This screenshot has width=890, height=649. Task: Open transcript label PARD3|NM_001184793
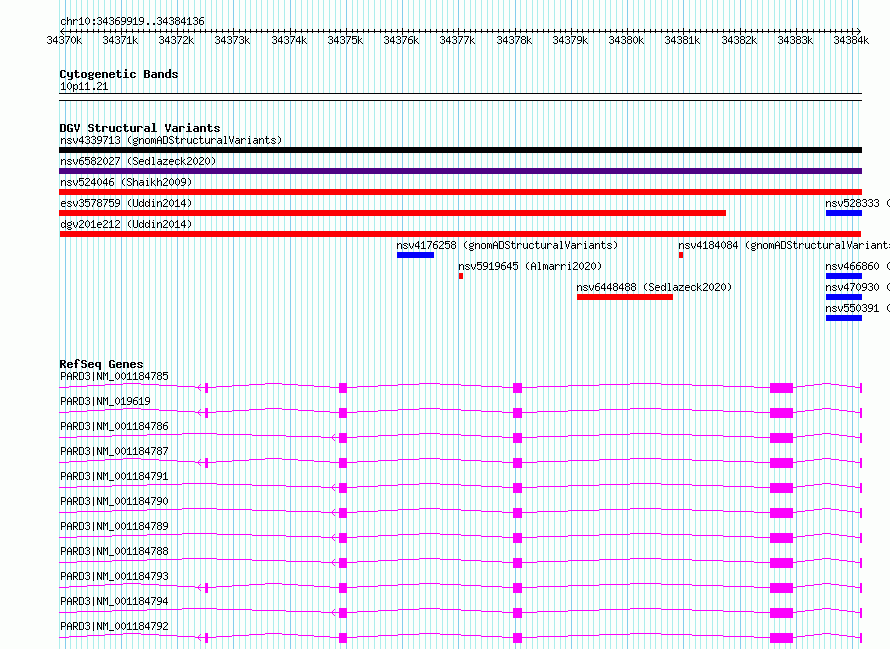tap(114, 576)
